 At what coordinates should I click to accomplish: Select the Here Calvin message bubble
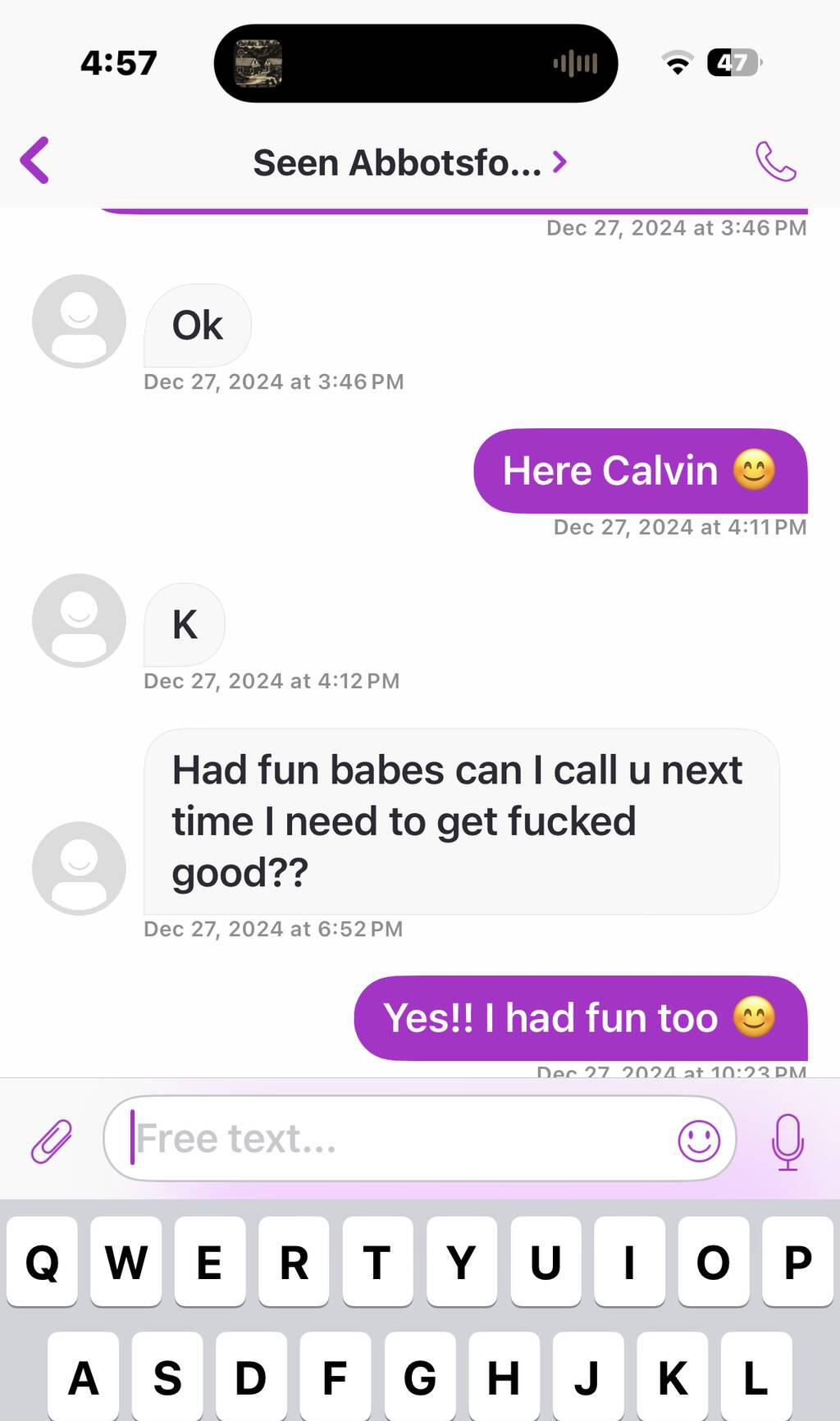pyautogui.click(x=641, y=471)
